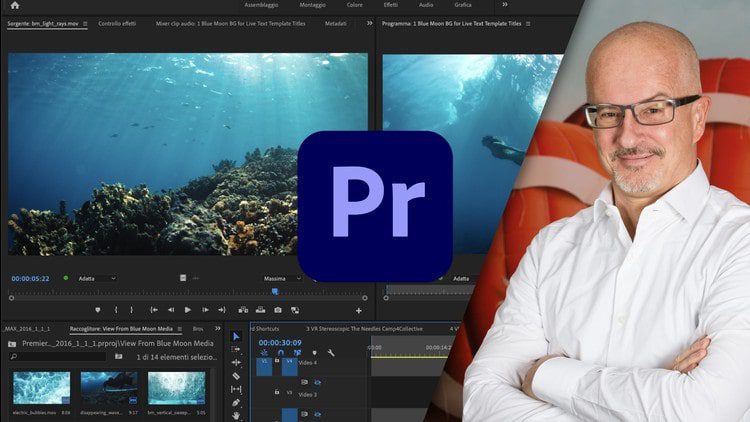Image resolution: width=750 pixels, height=422 pixels.
Task: Switch to Montaggio workspace
Action: click(x=312, y=5)
